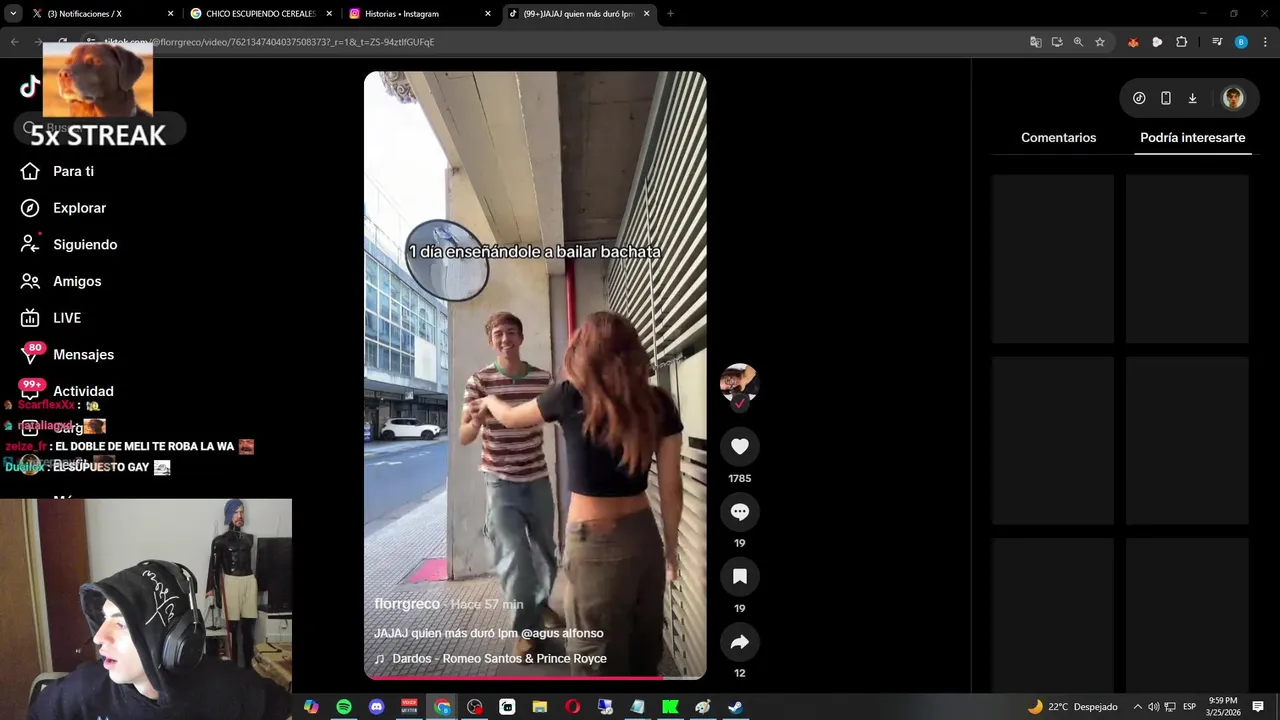
Task: Switch to the Comentarios tab
Action: [x=1058, y=137]
